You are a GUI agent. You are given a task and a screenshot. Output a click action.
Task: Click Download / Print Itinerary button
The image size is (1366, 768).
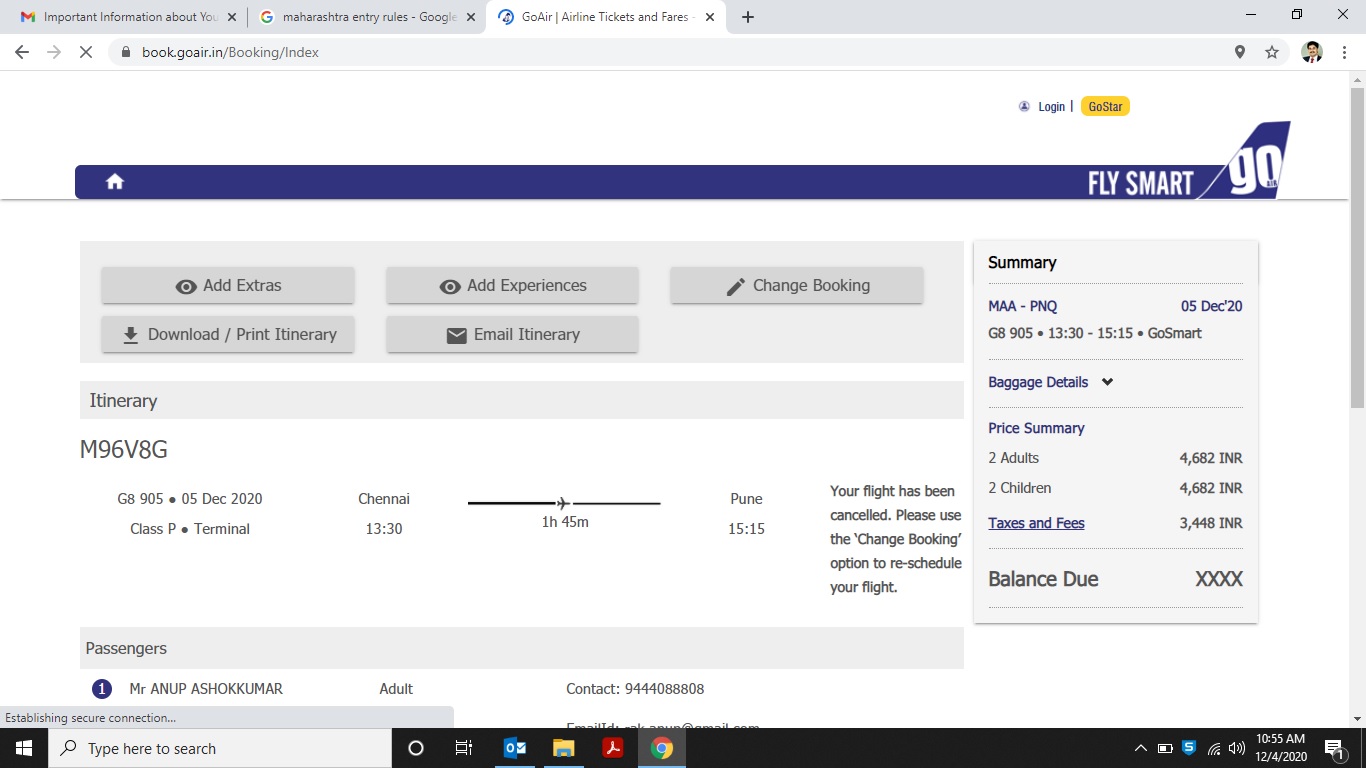228,335
